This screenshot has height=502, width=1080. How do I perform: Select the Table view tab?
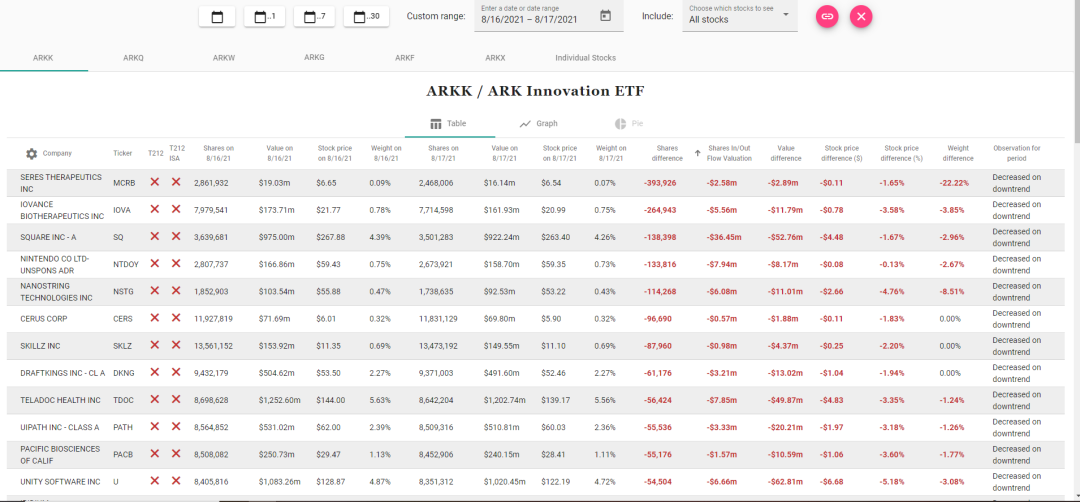[449, 124]
